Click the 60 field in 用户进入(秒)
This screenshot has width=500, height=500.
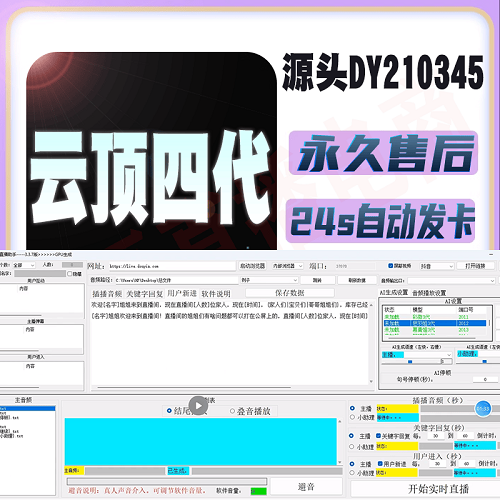(466, 464)
